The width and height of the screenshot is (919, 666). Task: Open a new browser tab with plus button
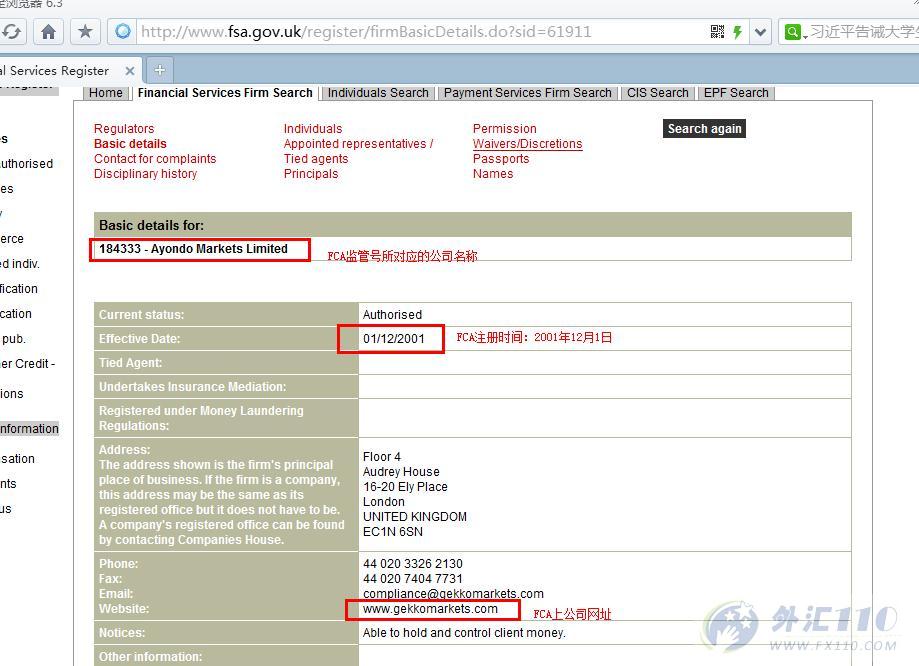pos(159,70)
